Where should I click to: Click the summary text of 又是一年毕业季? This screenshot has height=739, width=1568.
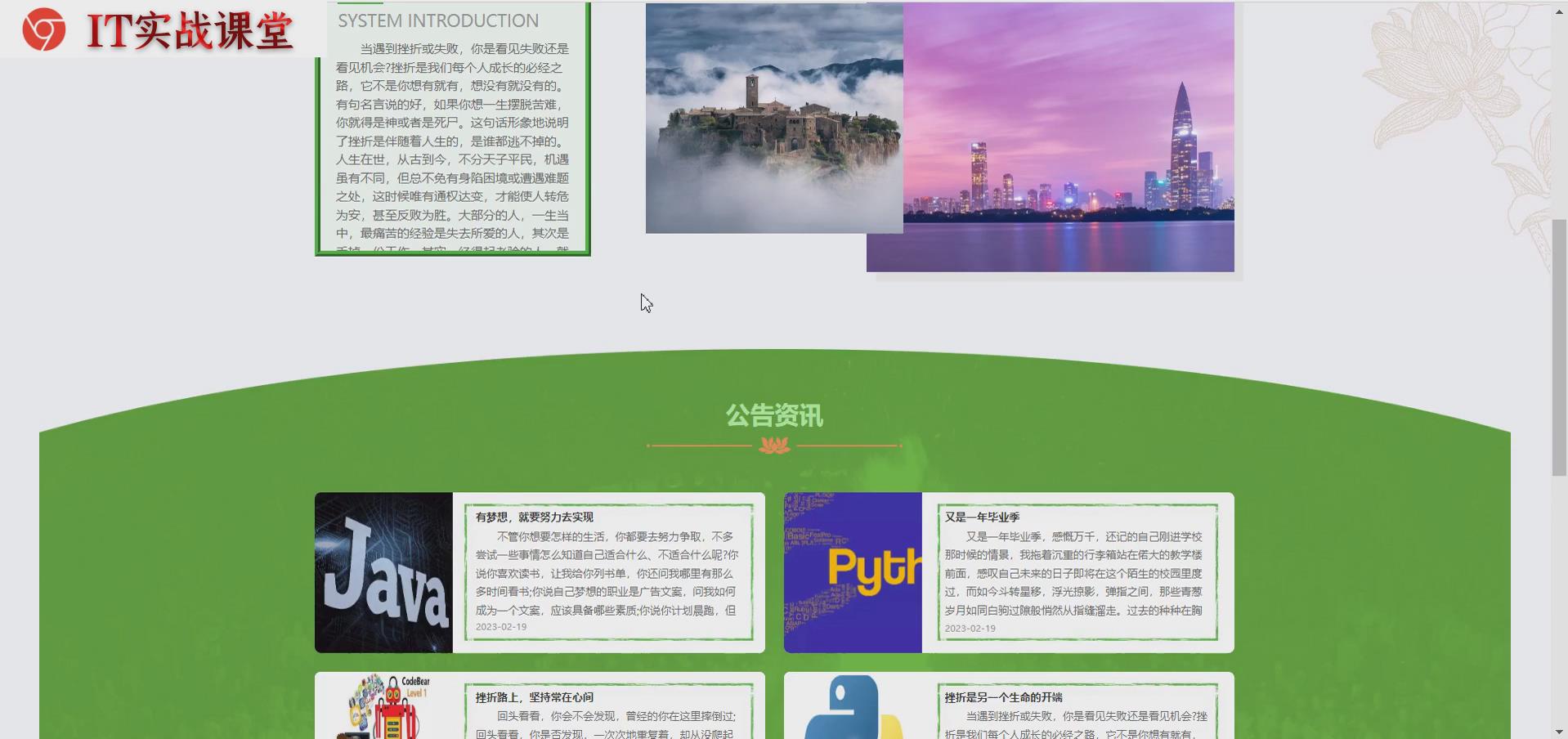pos(1074,573)
